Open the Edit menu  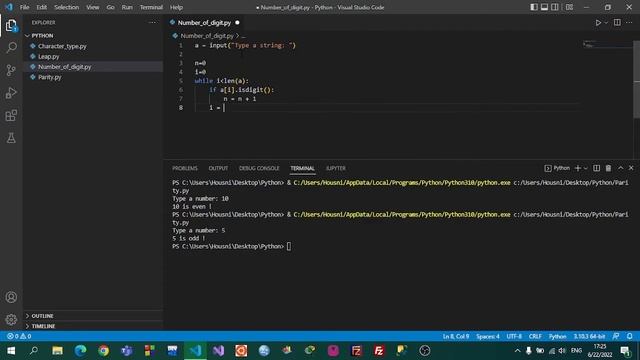point(42,7)
